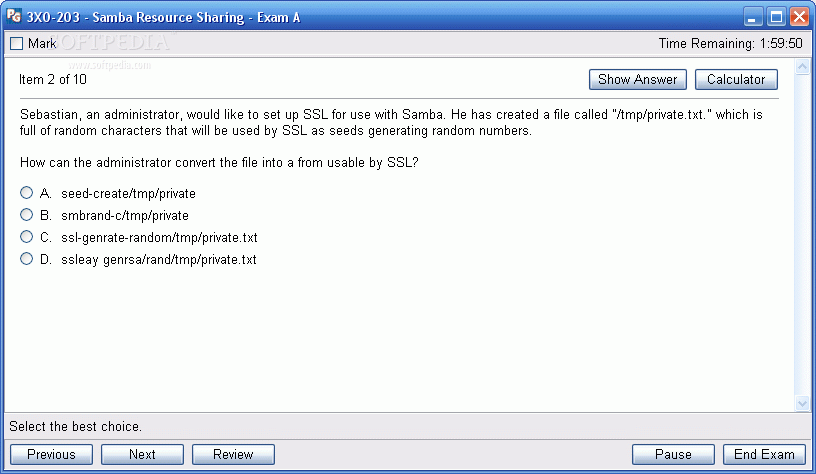The height and width of the screenshot is (474, 816).
Task: Click the answer text 'ssleay genrsa/rand/tmp/private.txt'
Action: click(159, 260)
